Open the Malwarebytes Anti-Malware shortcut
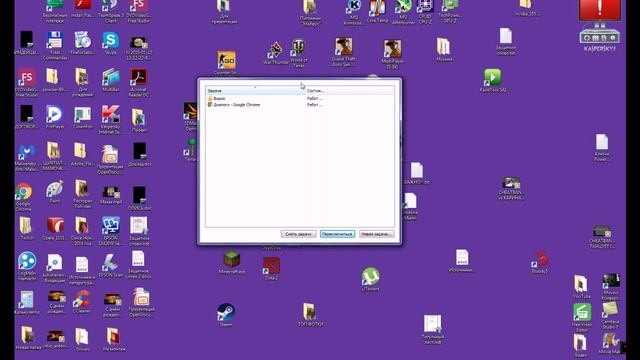640x360 pixels. (x=27, y=158)
